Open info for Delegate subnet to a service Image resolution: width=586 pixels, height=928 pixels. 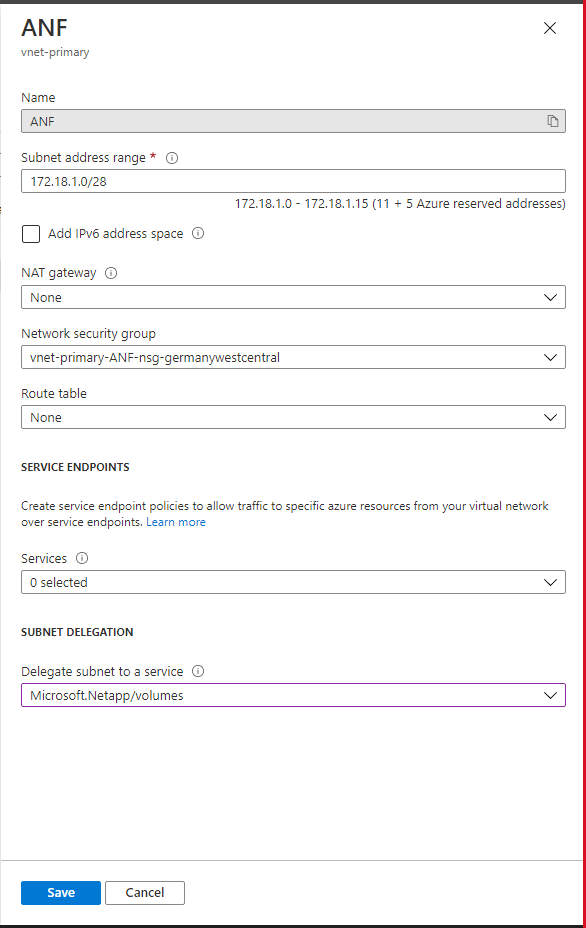click(x=198, y=671)
